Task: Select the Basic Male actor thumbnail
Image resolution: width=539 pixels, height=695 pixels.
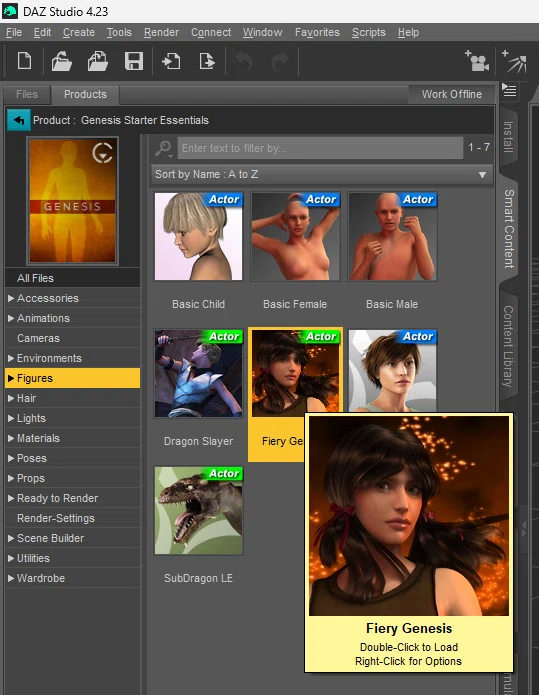Action: [x=392, y=236]
